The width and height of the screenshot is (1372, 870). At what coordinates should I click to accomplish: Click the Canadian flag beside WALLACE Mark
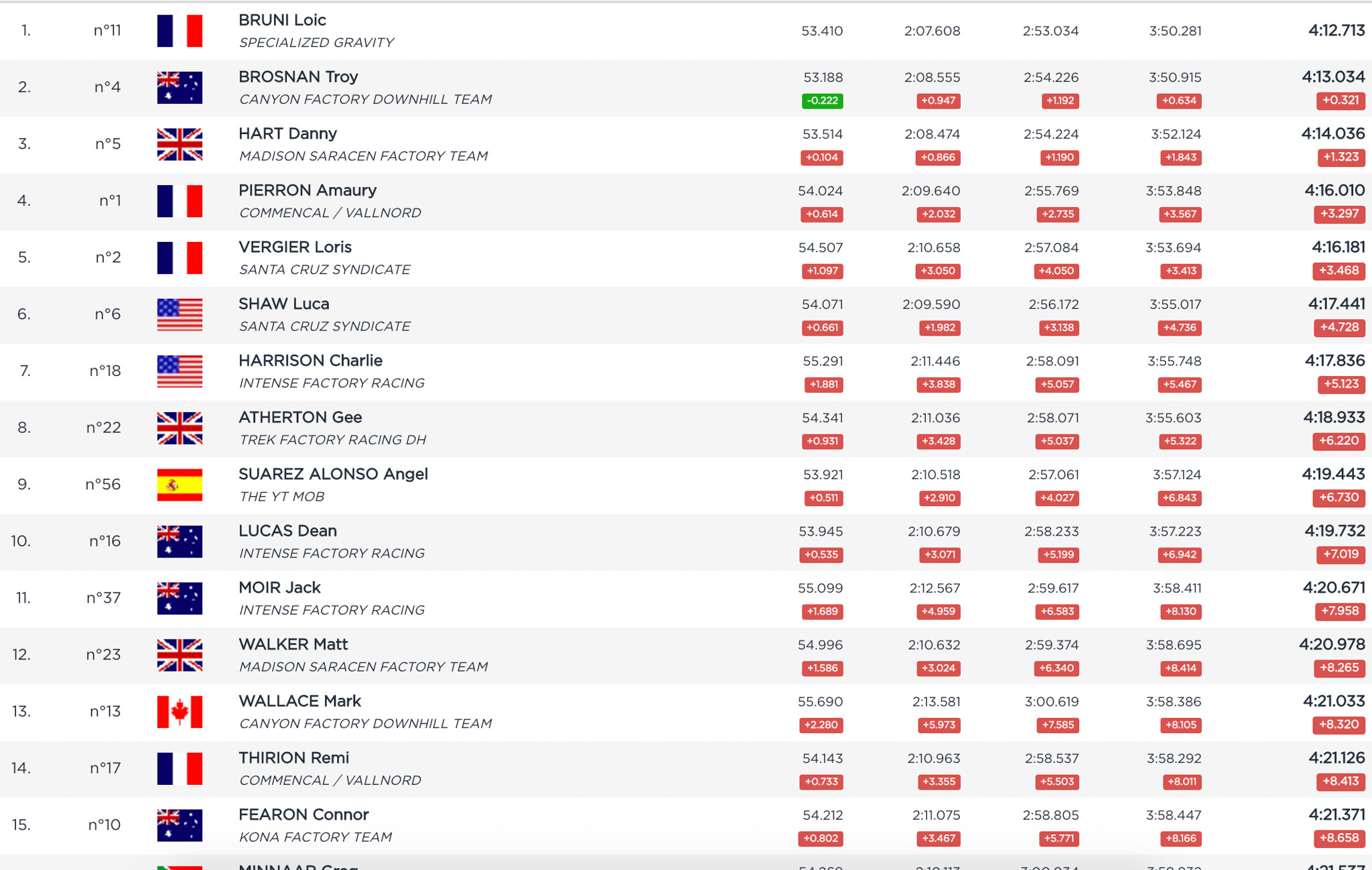coord(180,712)
